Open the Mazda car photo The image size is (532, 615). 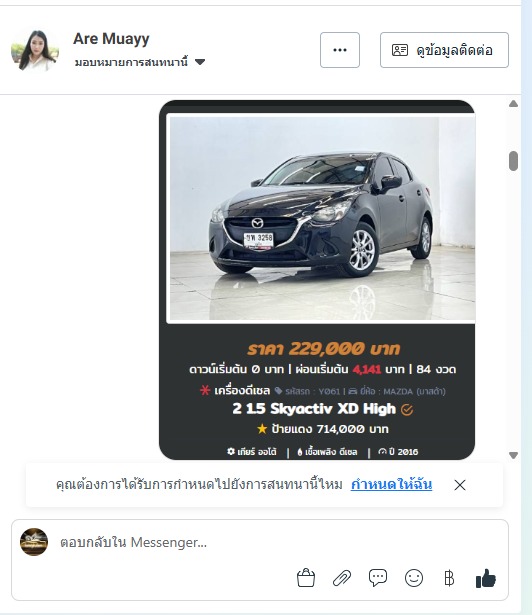[x=322, y=218]
